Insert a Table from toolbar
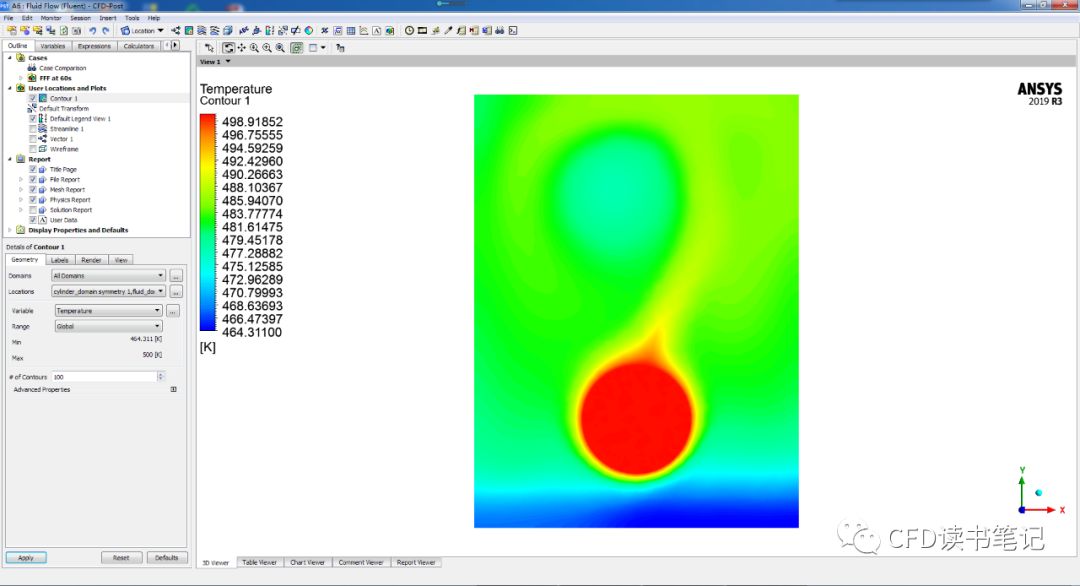The height and width of the screenshot is (586, 1080). pyautogui.click(x=351, y=30)
